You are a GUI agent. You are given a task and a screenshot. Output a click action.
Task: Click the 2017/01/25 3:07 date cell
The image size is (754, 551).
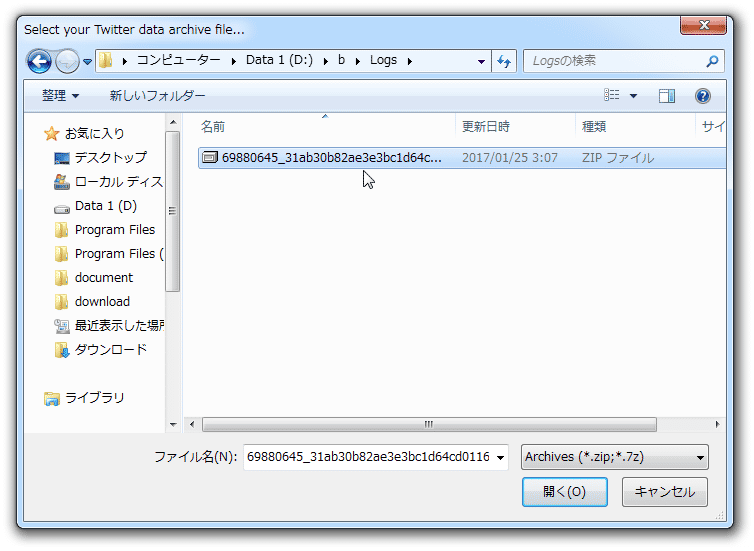tap(510, 158)
